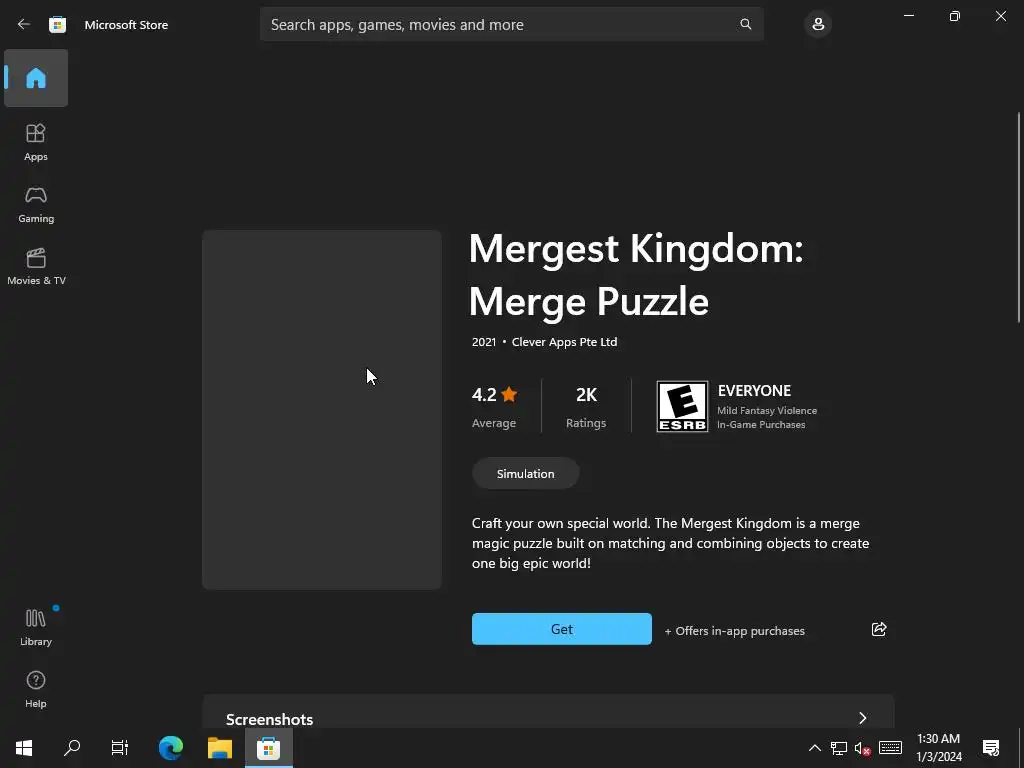Click the ESRB Everyone rating badge
Screen dimensions: 1024x768
[x=682, y=406]
